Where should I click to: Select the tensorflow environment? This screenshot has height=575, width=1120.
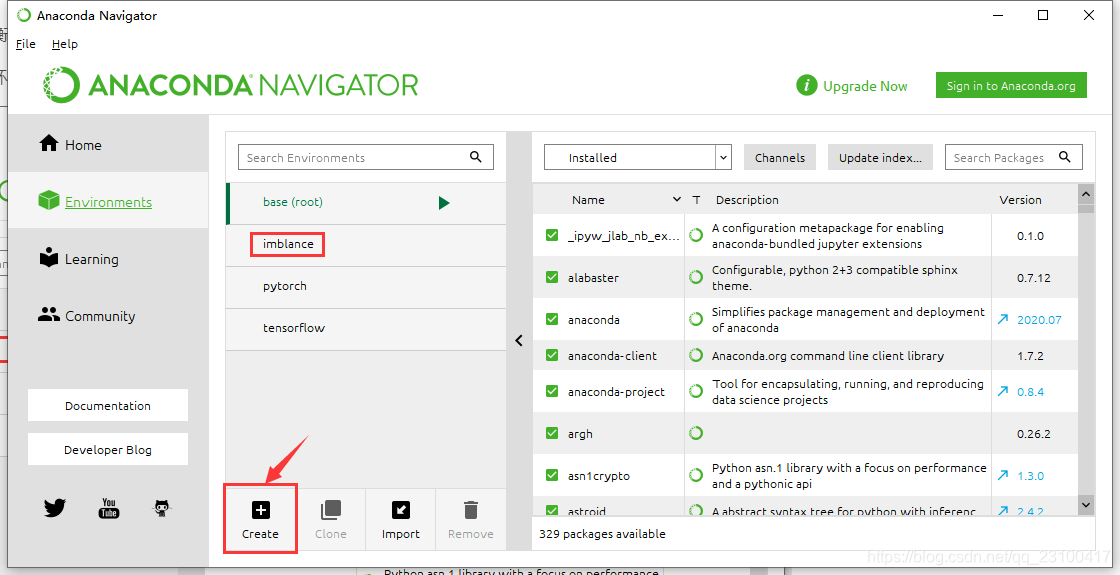pos(366,329)
